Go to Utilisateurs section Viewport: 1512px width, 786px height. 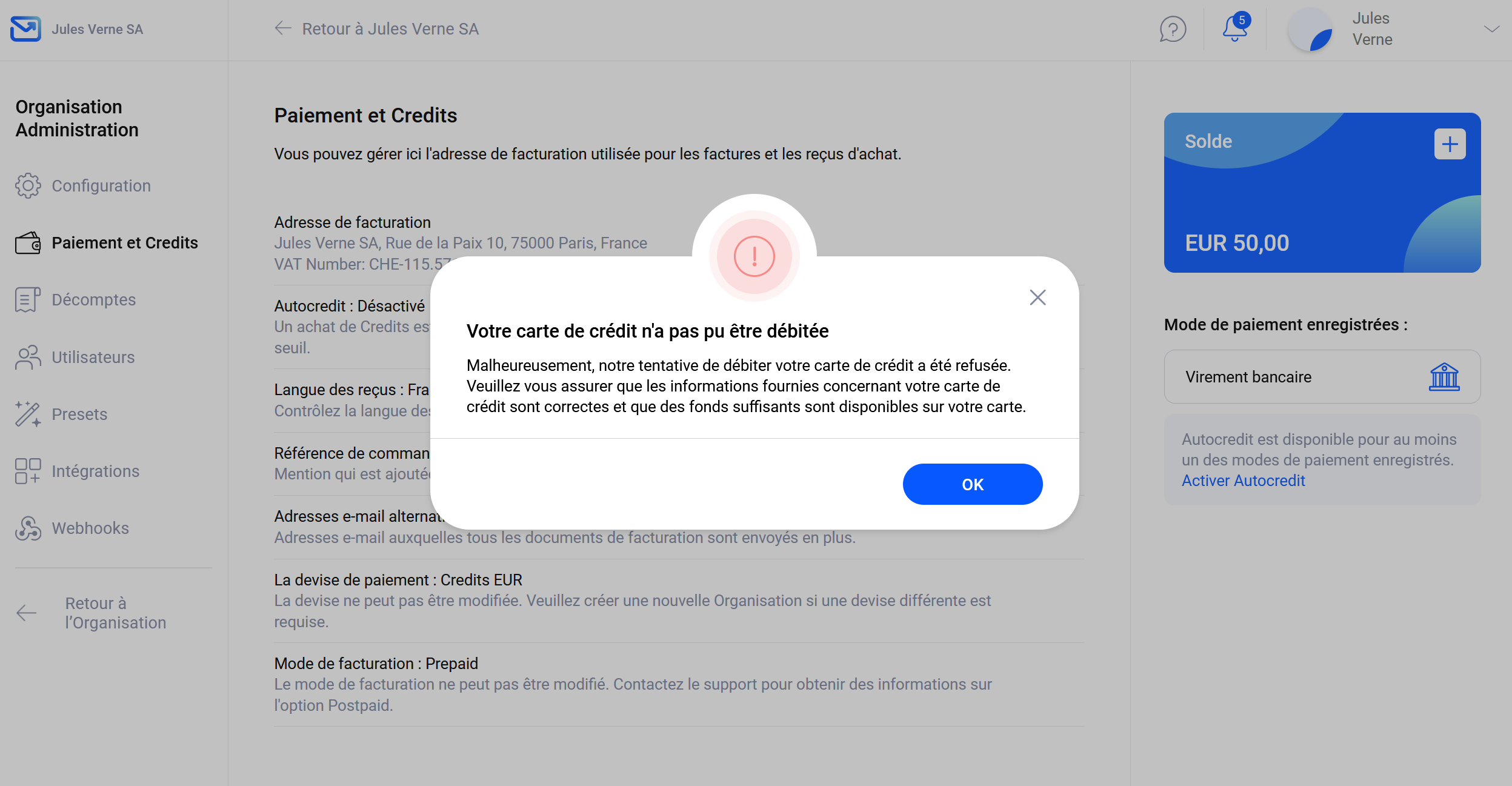(x=93, y=357)
